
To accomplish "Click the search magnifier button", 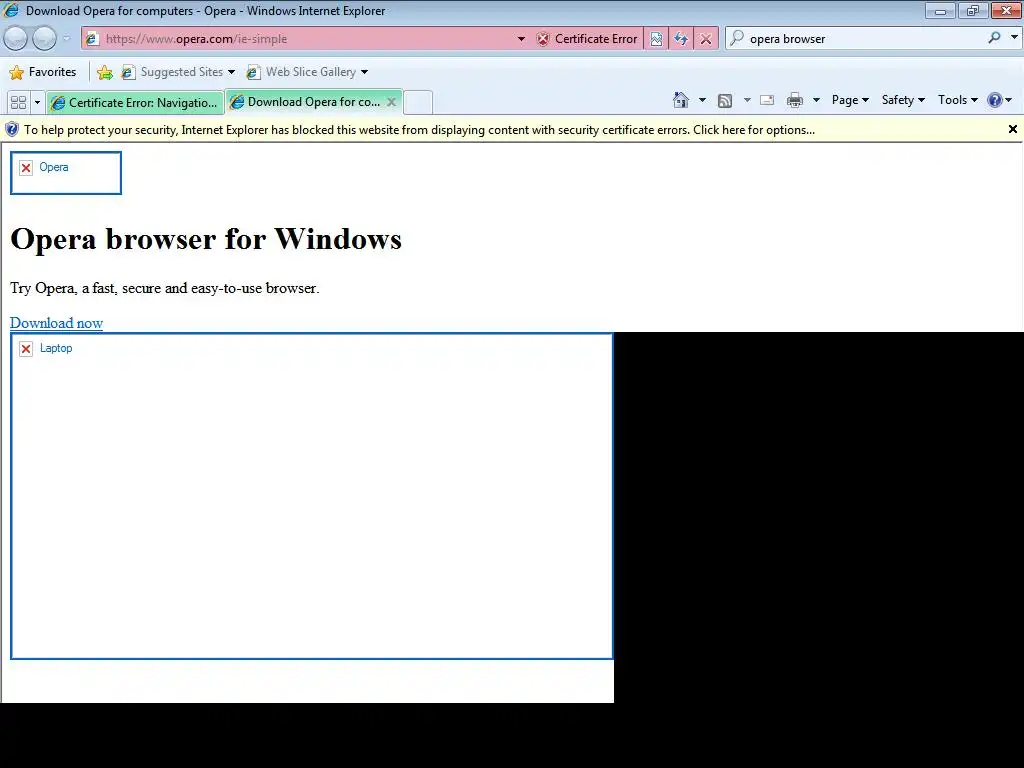I will coord(994,38).
